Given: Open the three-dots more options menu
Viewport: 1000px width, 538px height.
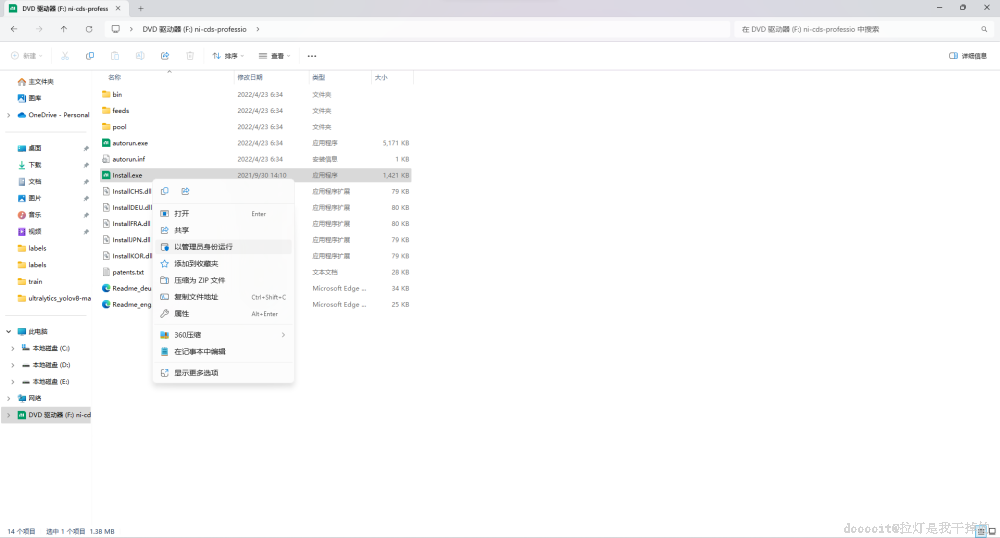Looking at the screenshot, I should pyautogui.click(x=312, y=56).
